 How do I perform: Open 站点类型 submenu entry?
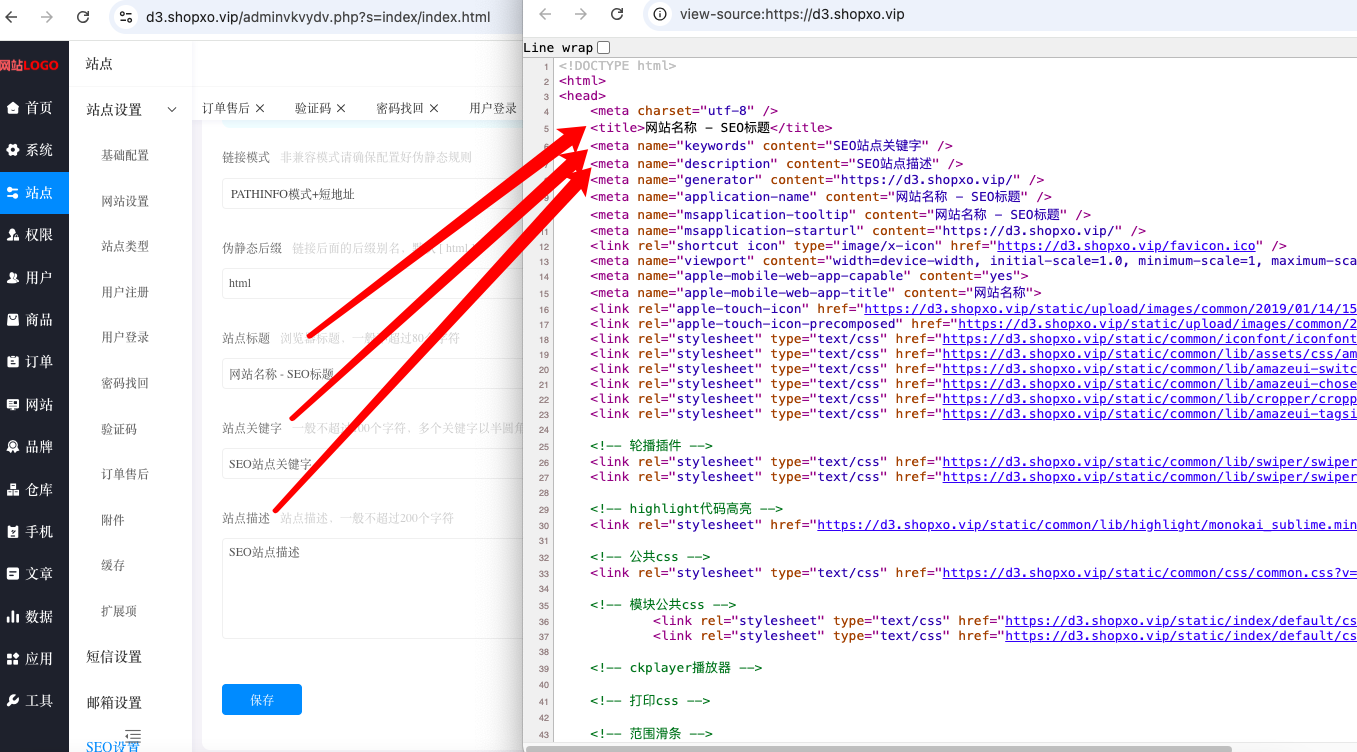[125, 247]
